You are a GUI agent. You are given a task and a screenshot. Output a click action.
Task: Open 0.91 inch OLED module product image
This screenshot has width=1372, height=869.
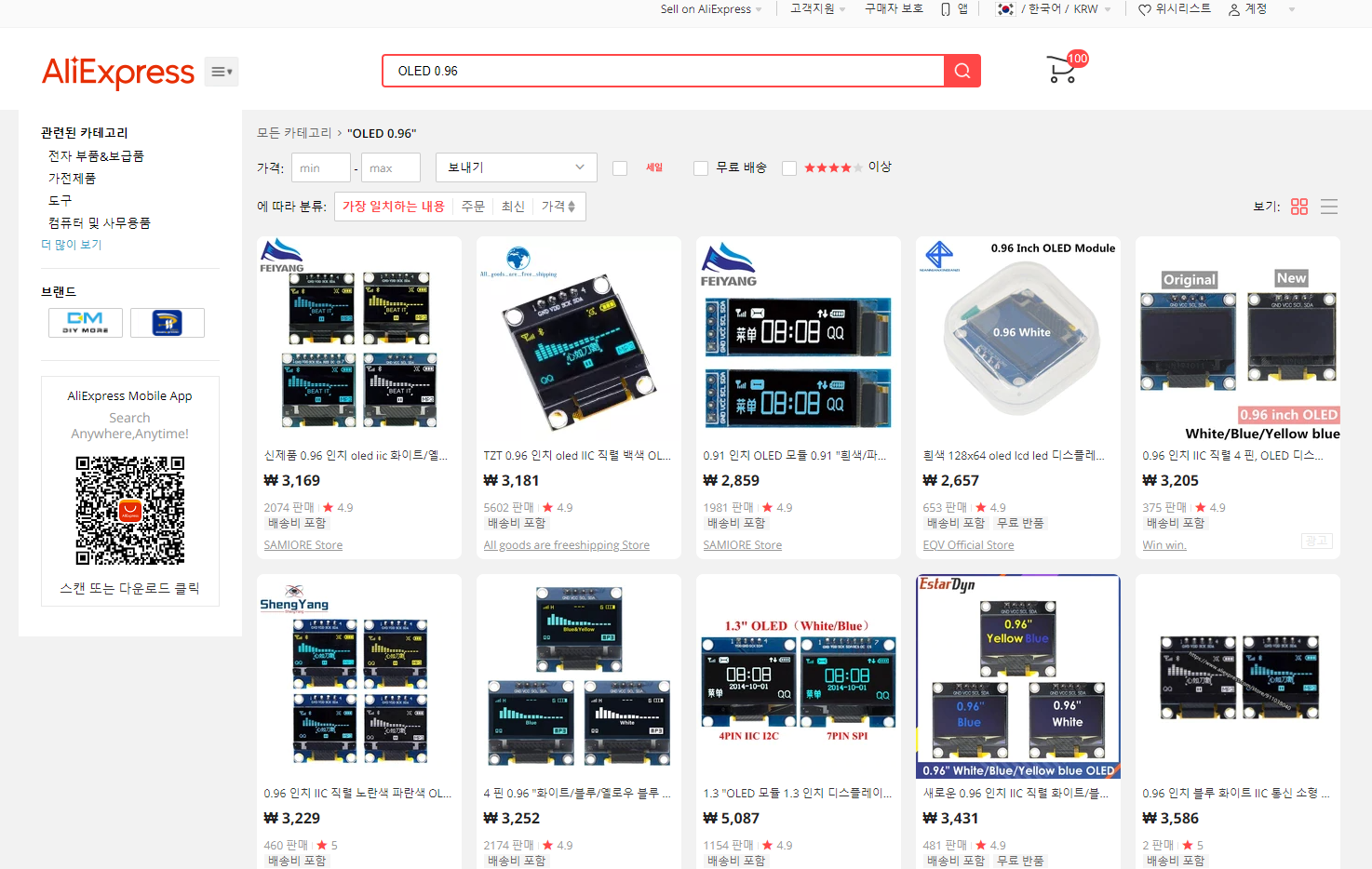tap(799, 339)
